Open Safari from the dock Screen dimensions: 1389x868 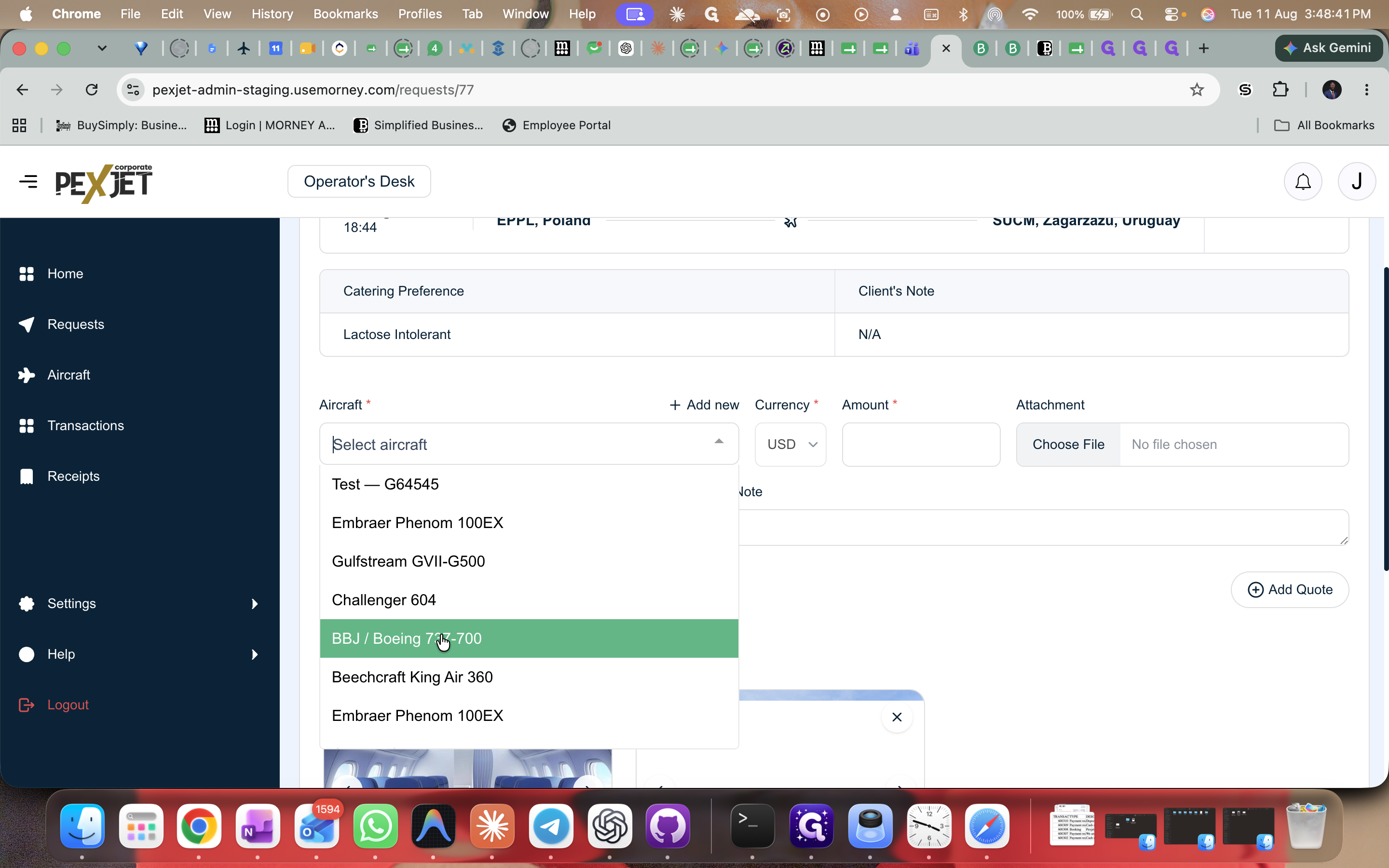click(x=987, y=826)
